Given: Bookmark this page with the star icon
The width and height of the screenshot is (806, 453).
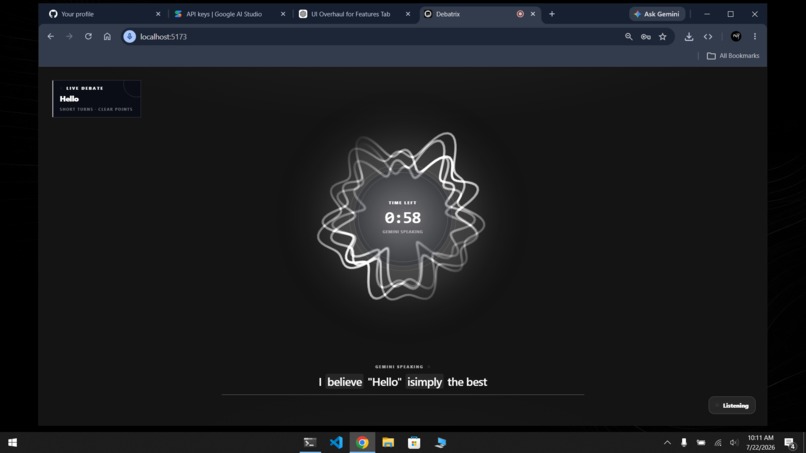Looking at the screenshot, I should [x=663, y=37].
